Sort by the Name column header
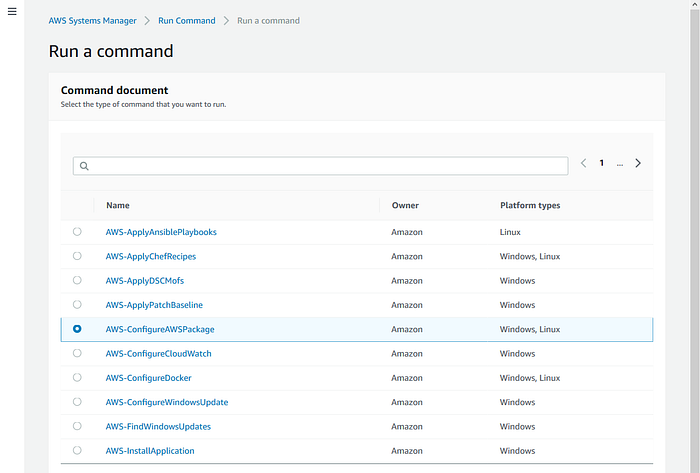700x473 pixels. (x=118, y=205)
